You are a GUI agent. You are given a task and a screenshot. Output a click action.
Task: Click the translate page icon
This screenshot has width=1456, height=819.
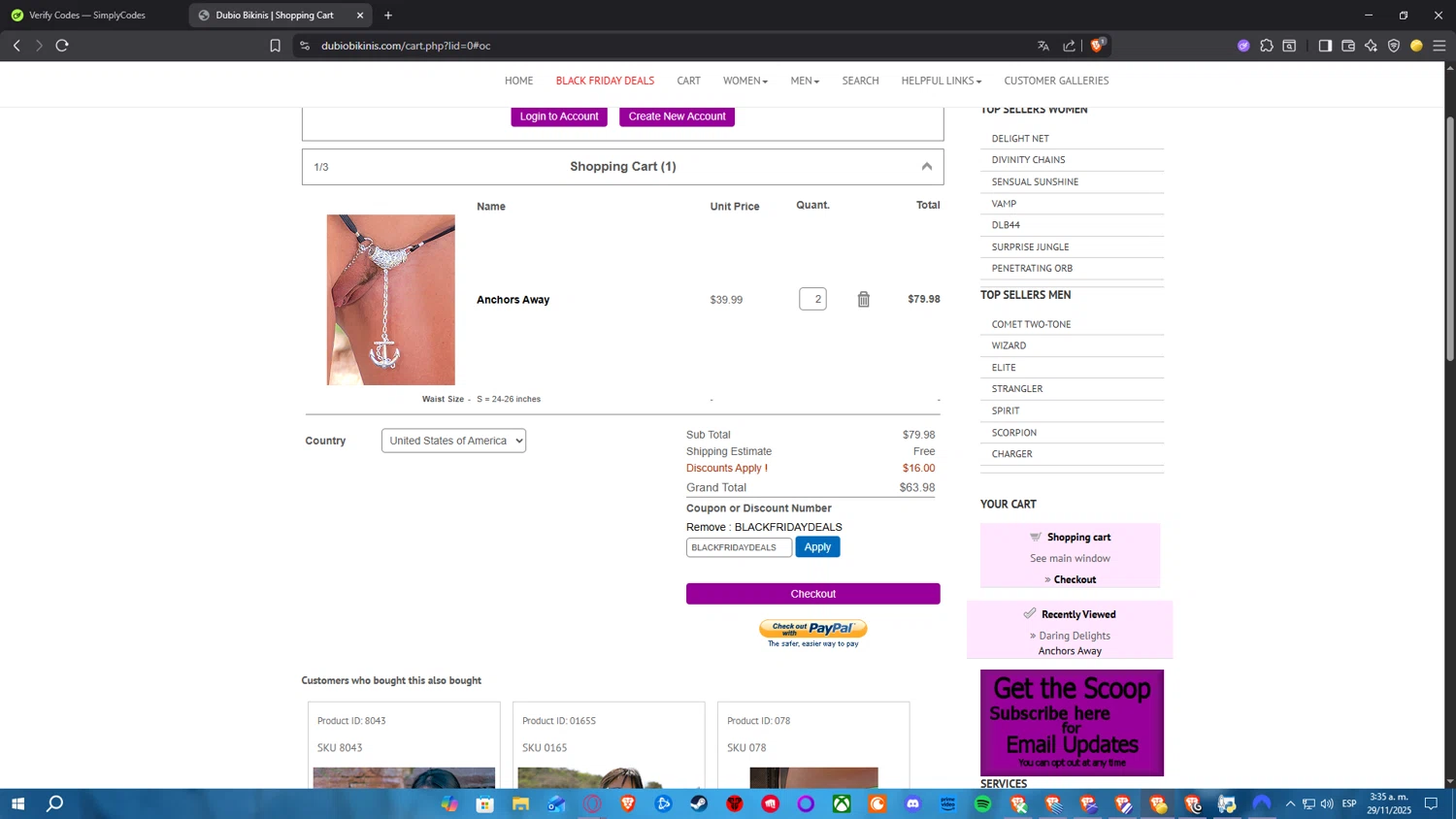pyautogui.click(x=1043, y=46)
